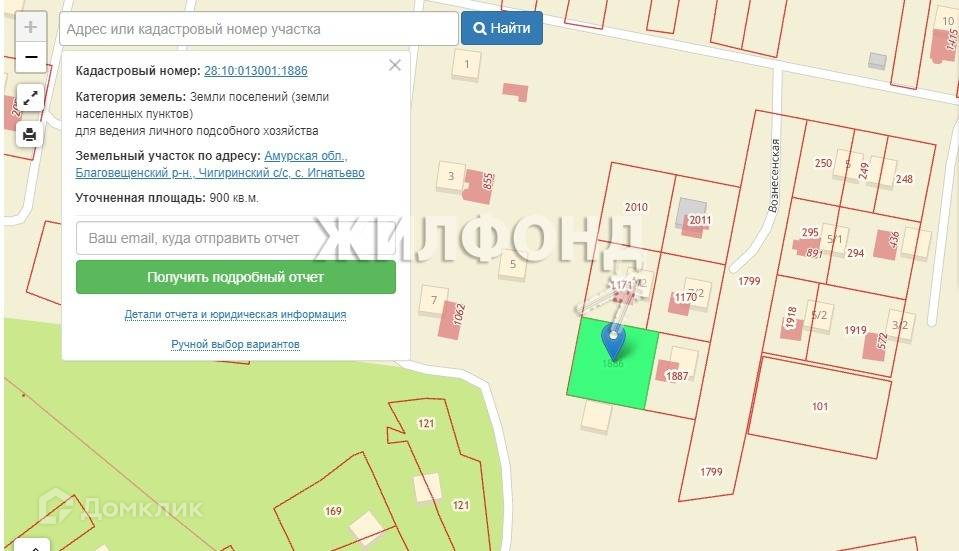Viewport: 959px width, 551px height.
Task: Click building labeled 855
Action: tap(478, 185)
